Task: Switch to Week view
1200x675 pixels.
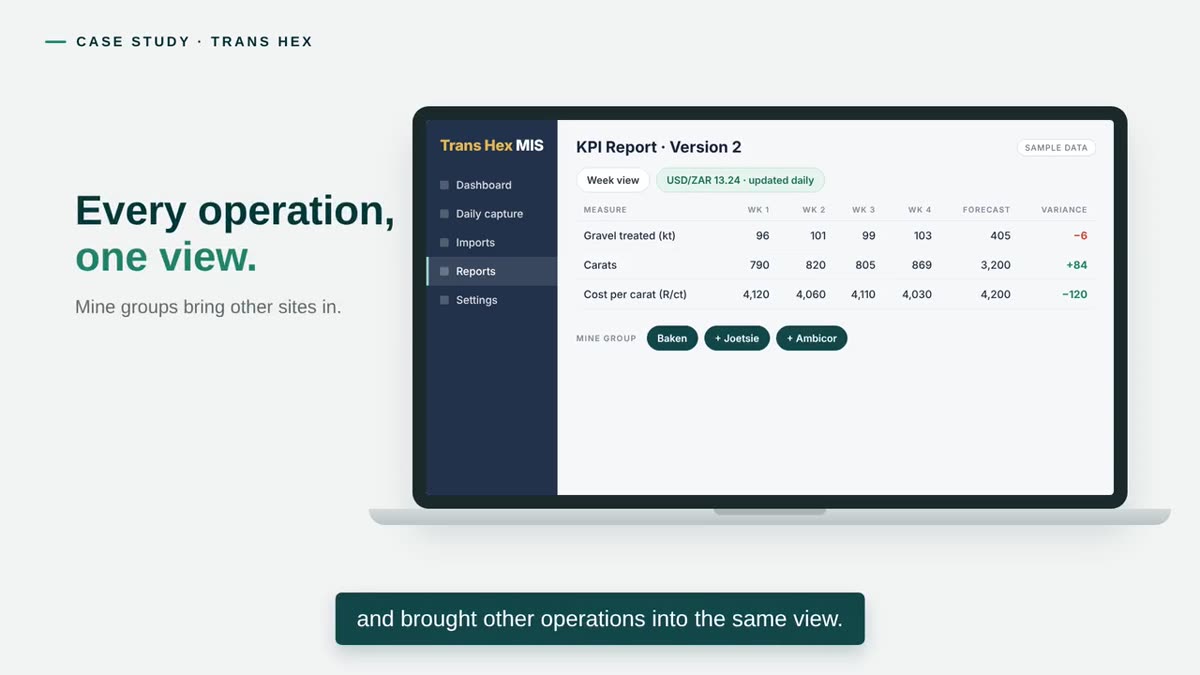Action: pyautogui.click(x=613, y=180)
